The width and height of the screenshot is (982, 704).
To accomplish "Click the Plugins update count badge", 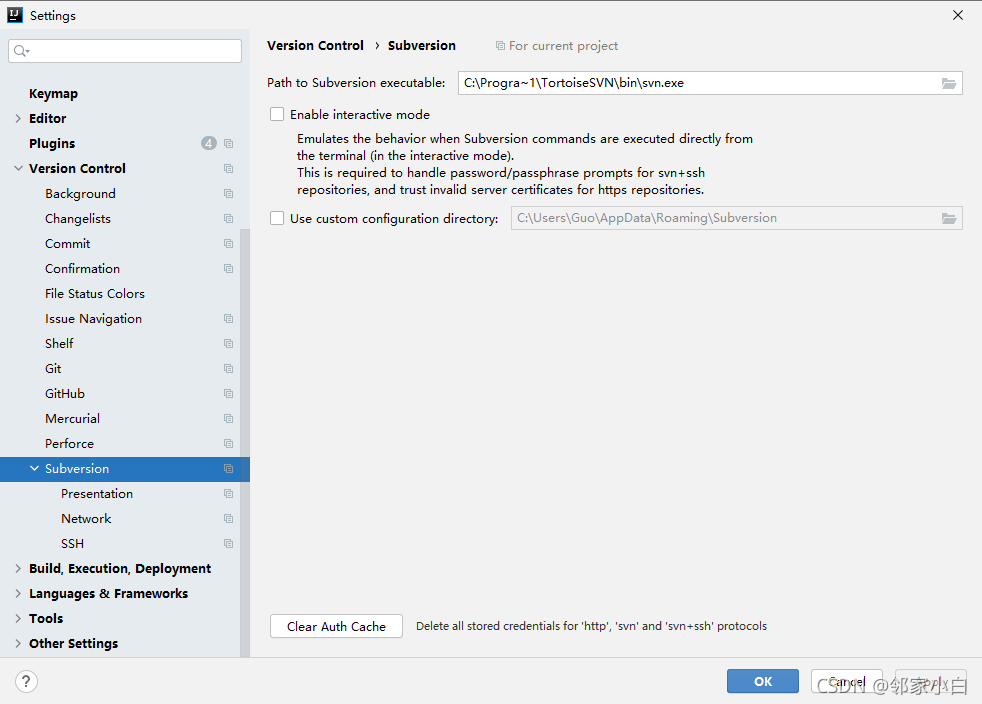I will tap(209, 143).
